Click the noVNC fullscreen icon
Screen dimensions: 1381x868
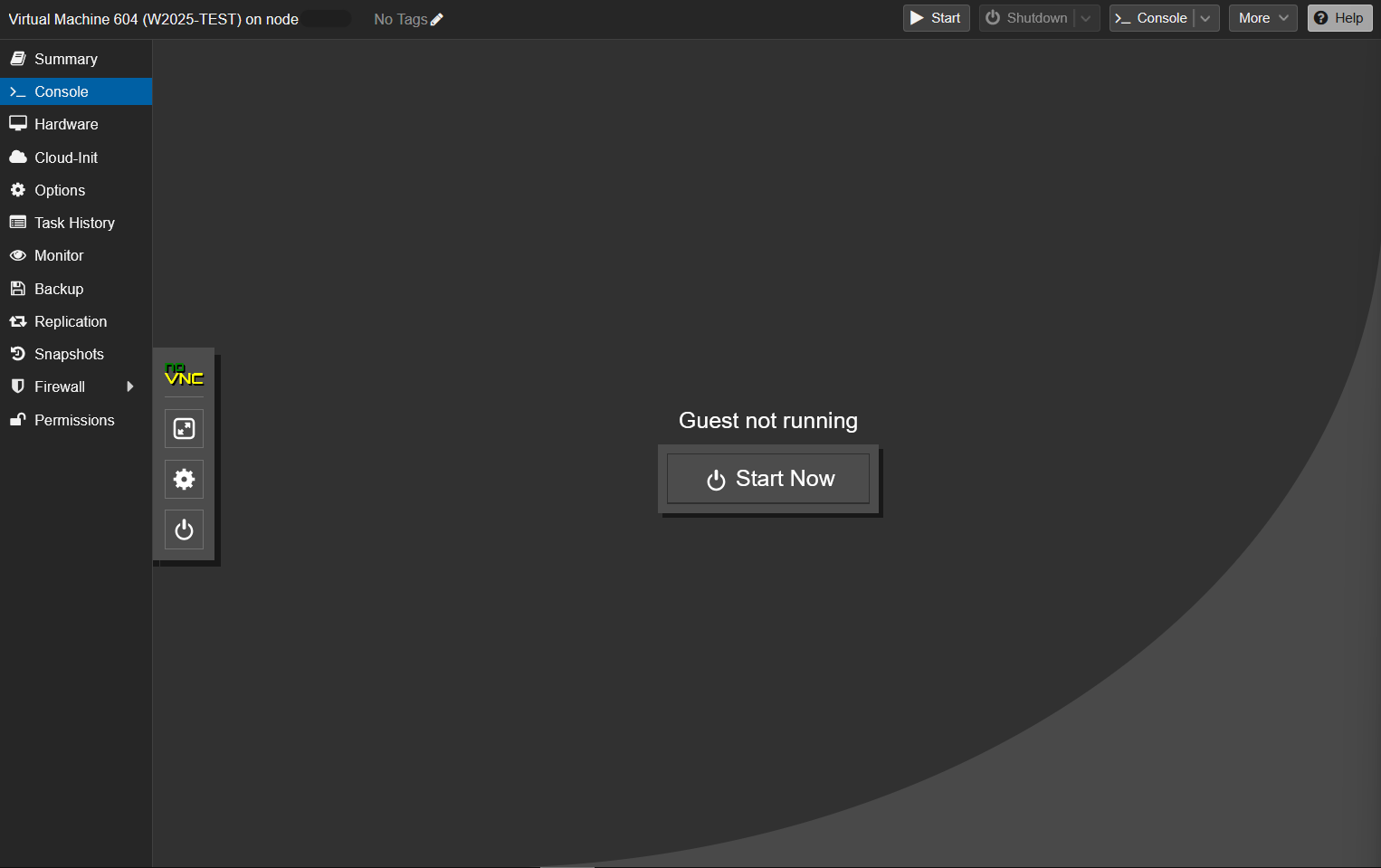point(184,428)
